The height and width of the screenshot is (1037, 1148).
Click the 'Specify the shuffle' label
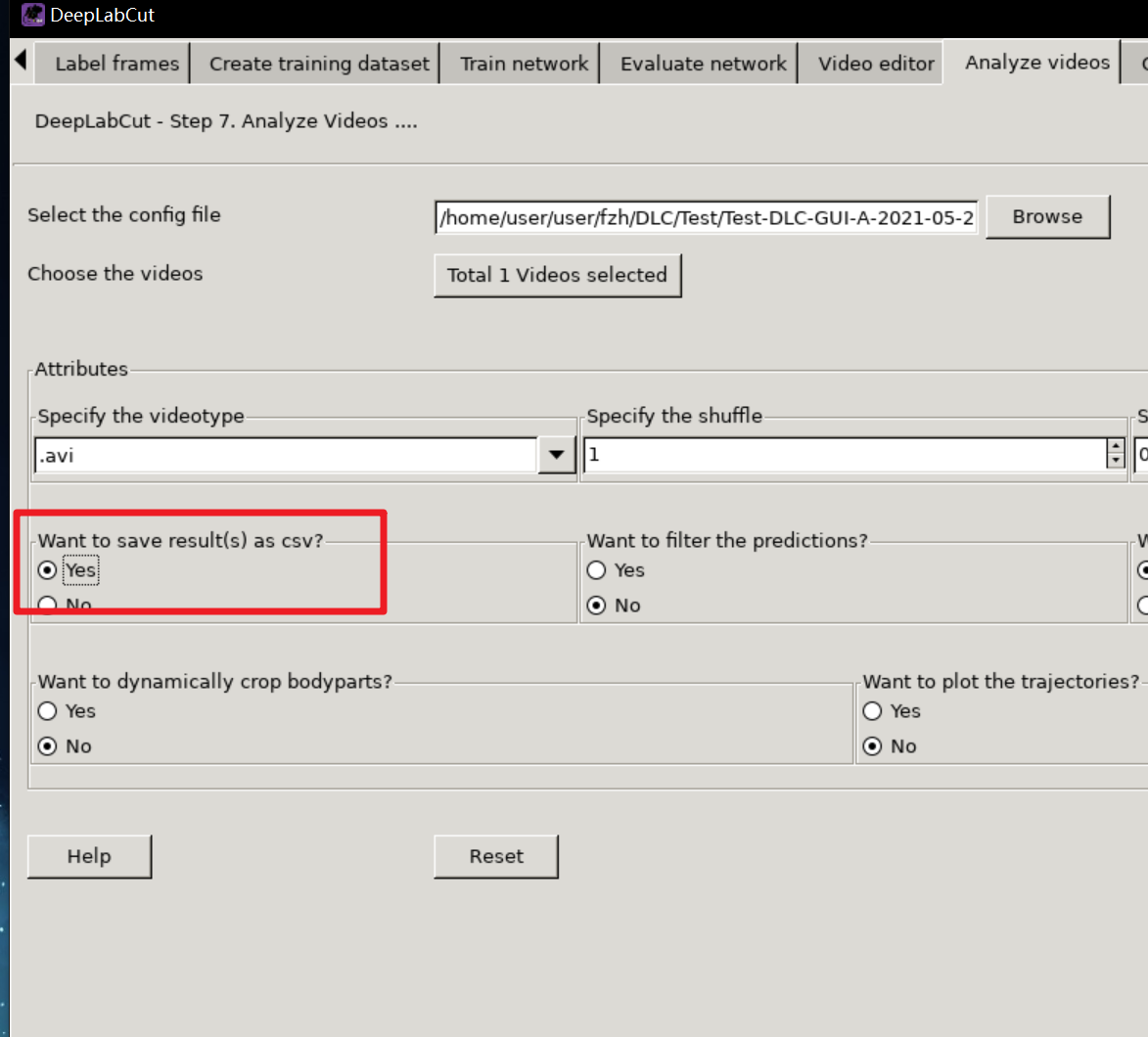point(674,416)
